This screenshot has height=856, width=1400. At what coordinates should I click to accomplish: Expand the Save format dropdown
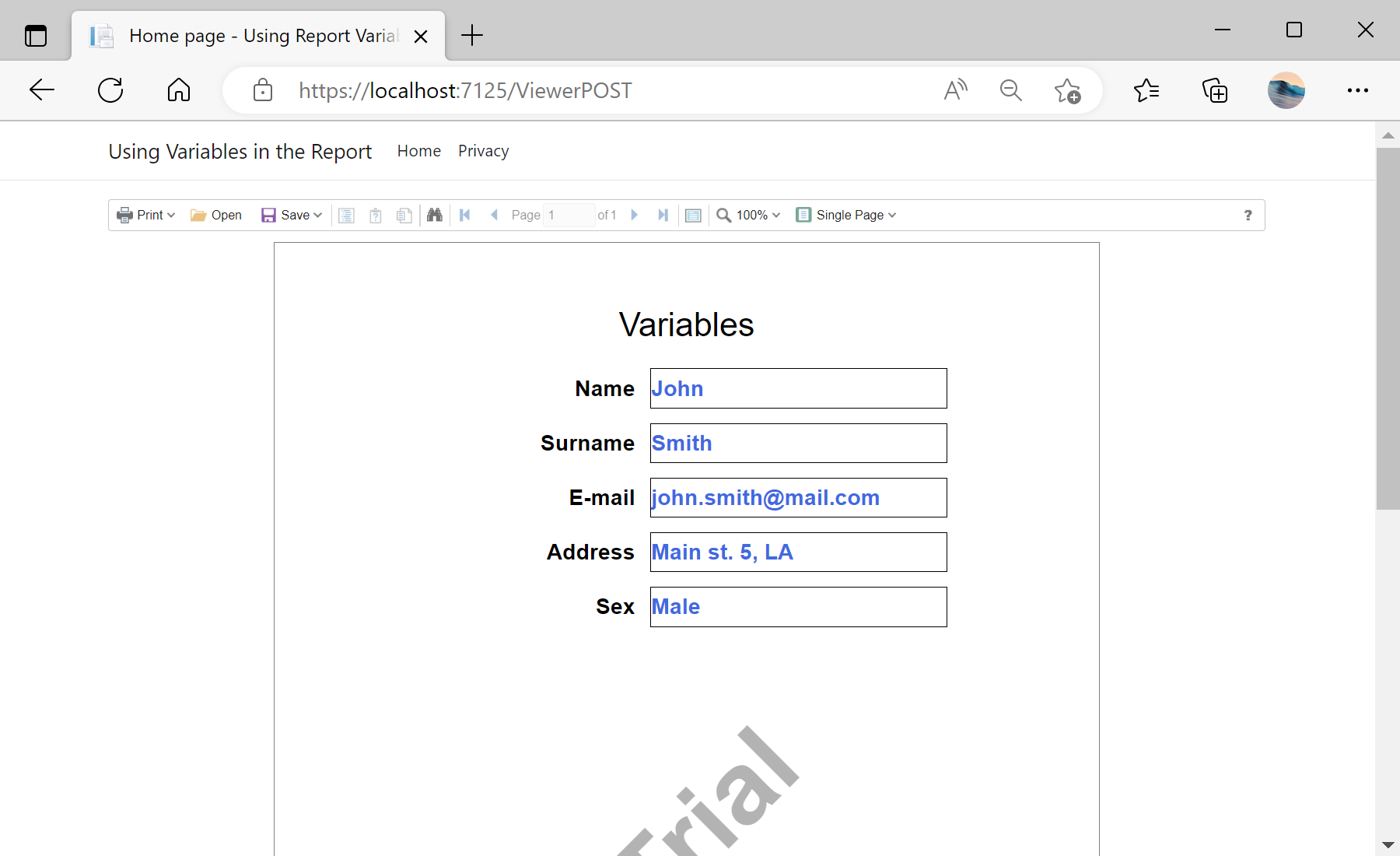[292, 216]
